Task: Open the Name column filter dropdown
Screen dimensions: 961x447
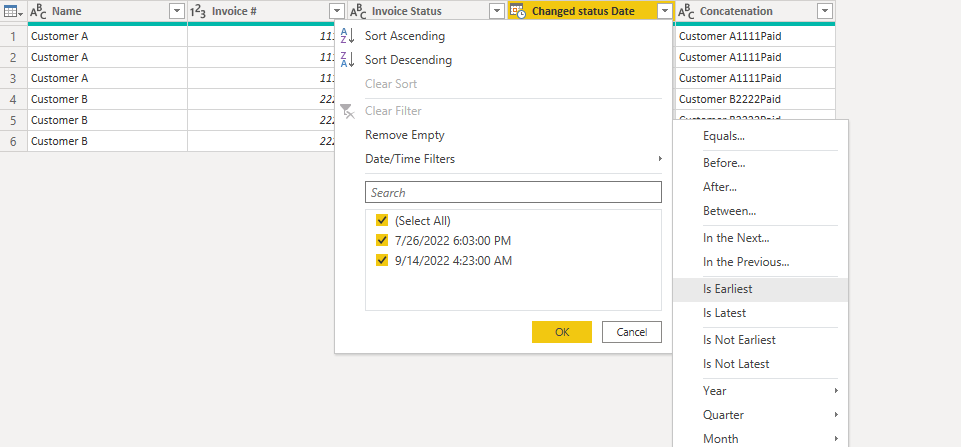Action: click(x=177, y=11)
